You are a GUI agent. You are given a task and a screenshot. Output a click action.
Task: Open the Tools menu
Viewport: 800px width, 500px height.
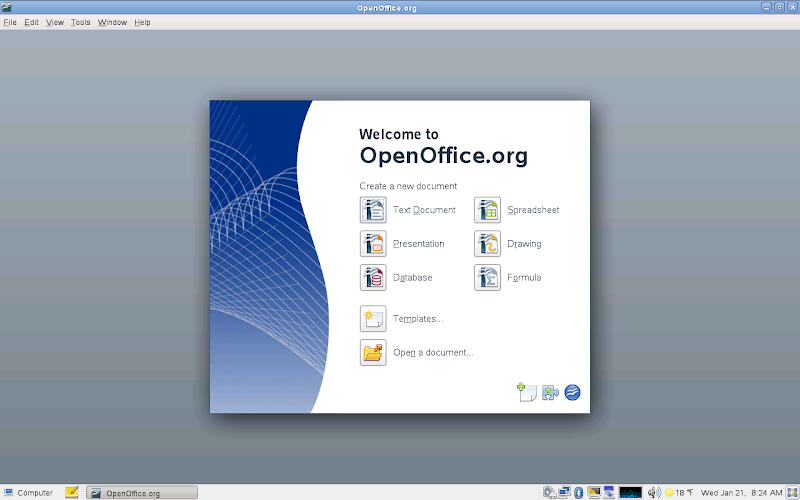pyautogui.click(x=81, y=22)
